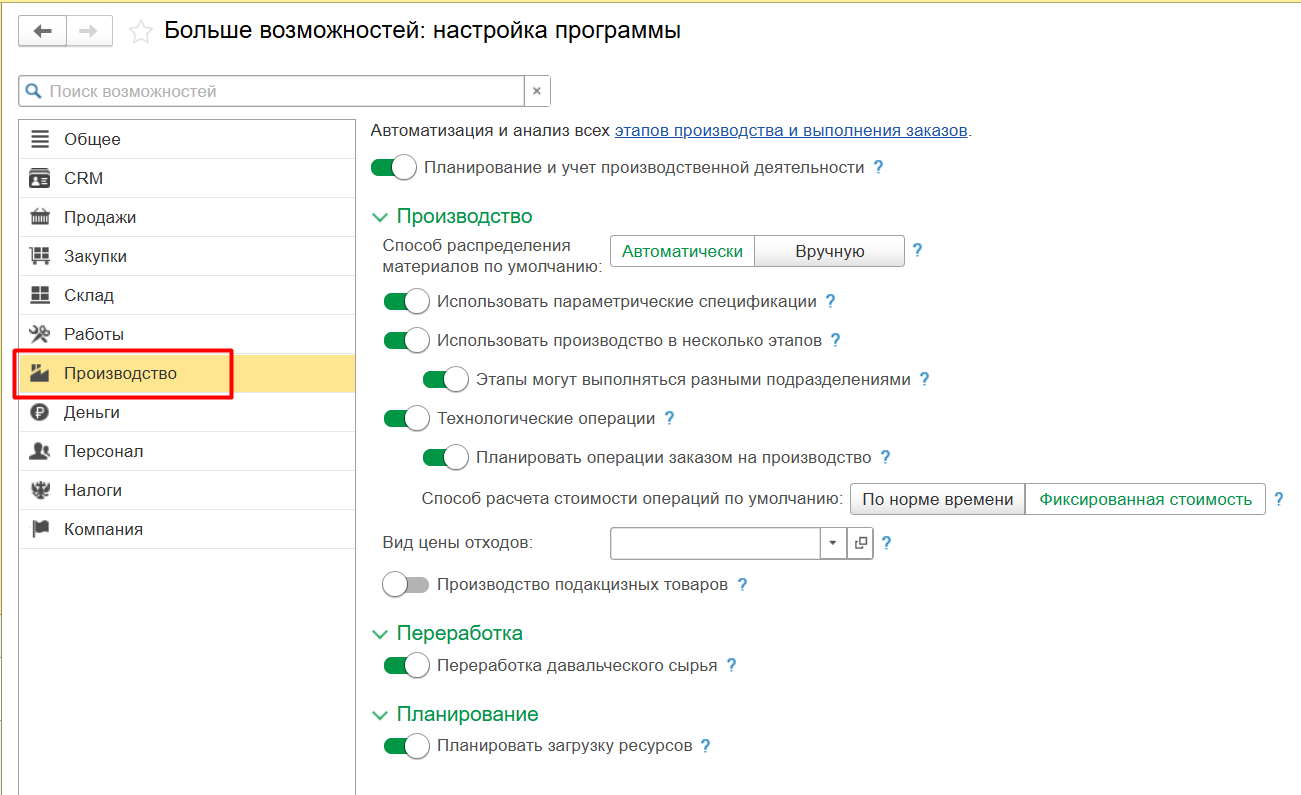Viewport: 1301px width, 795px height.
Task: Toggle Планировать операции заказом на производство
Action: click(445, 457)
